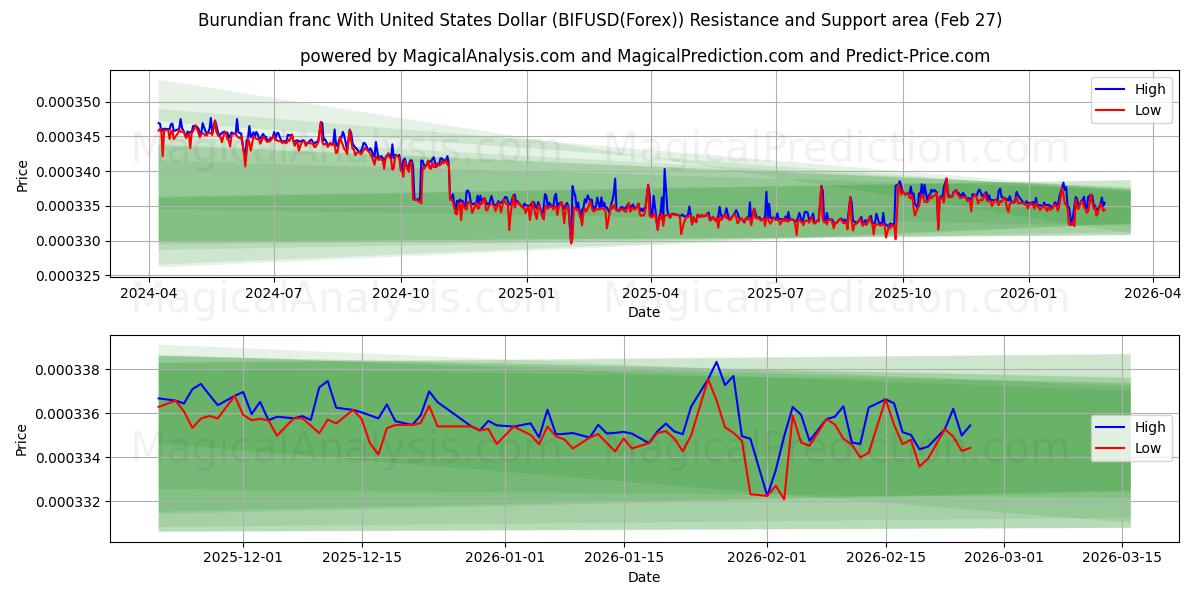This screenshot has width=1200, height=600.
Task: Select the blue High line sample in upper legend
Action: (1109, 89)
